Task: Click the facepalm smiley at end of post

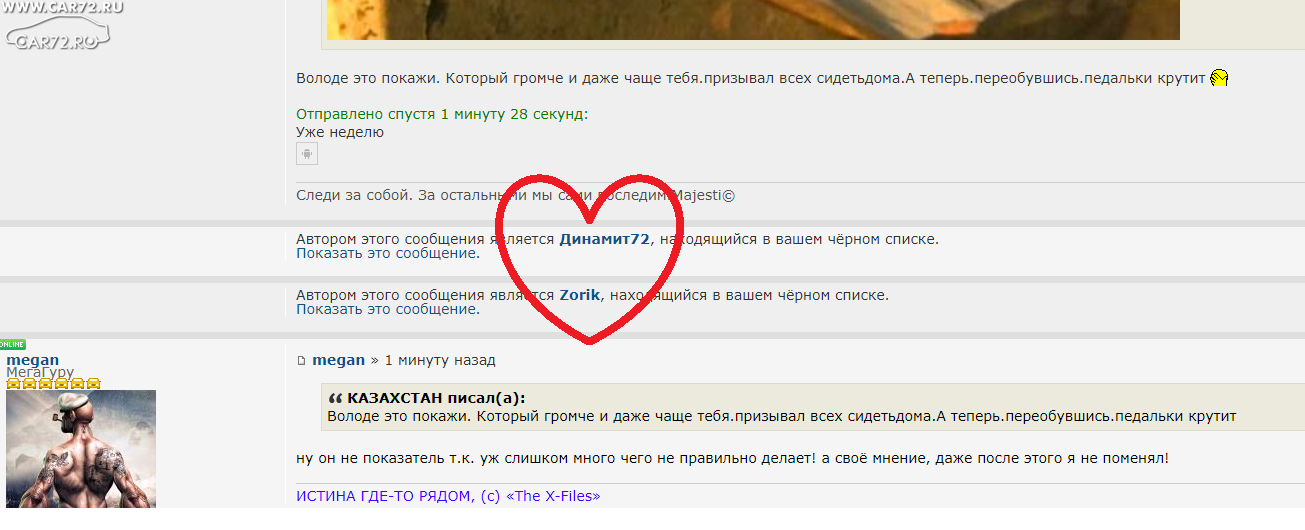Action: coord(1219,78)
